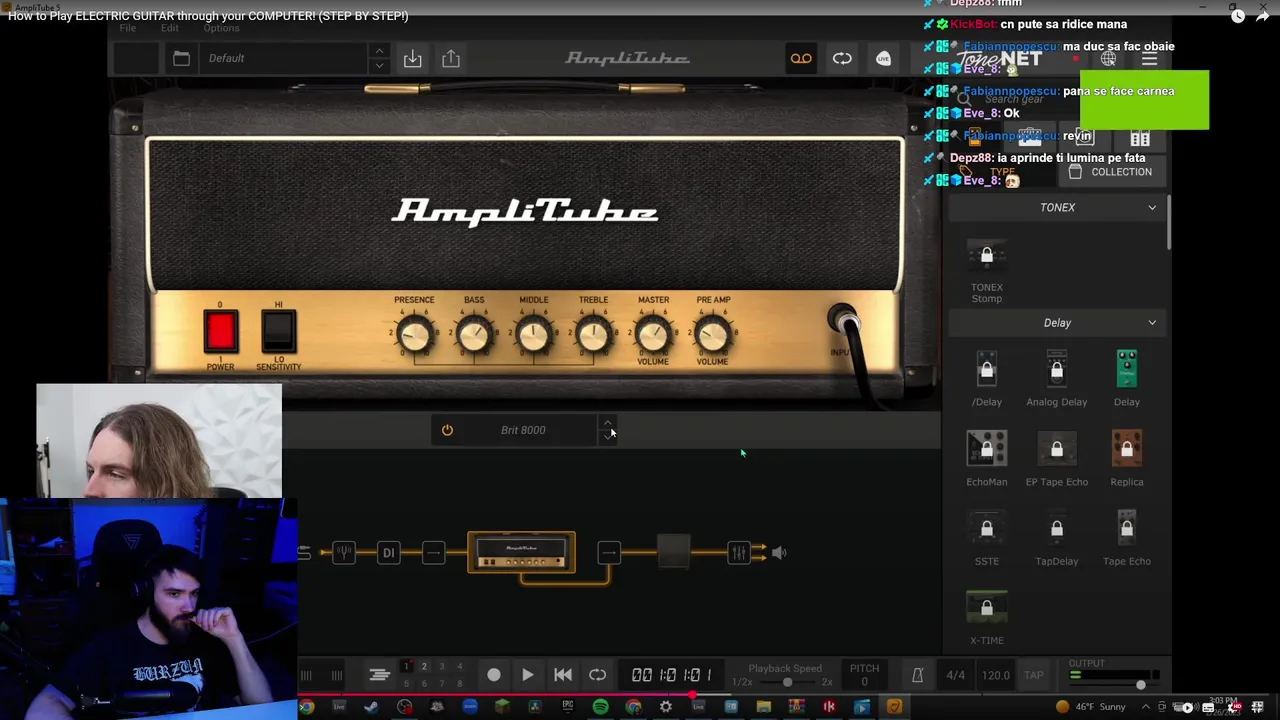The height and width of the screenshot is (720, 1280).
Task: Adjust the Playback Speed slider
Action: coord(787,682)
